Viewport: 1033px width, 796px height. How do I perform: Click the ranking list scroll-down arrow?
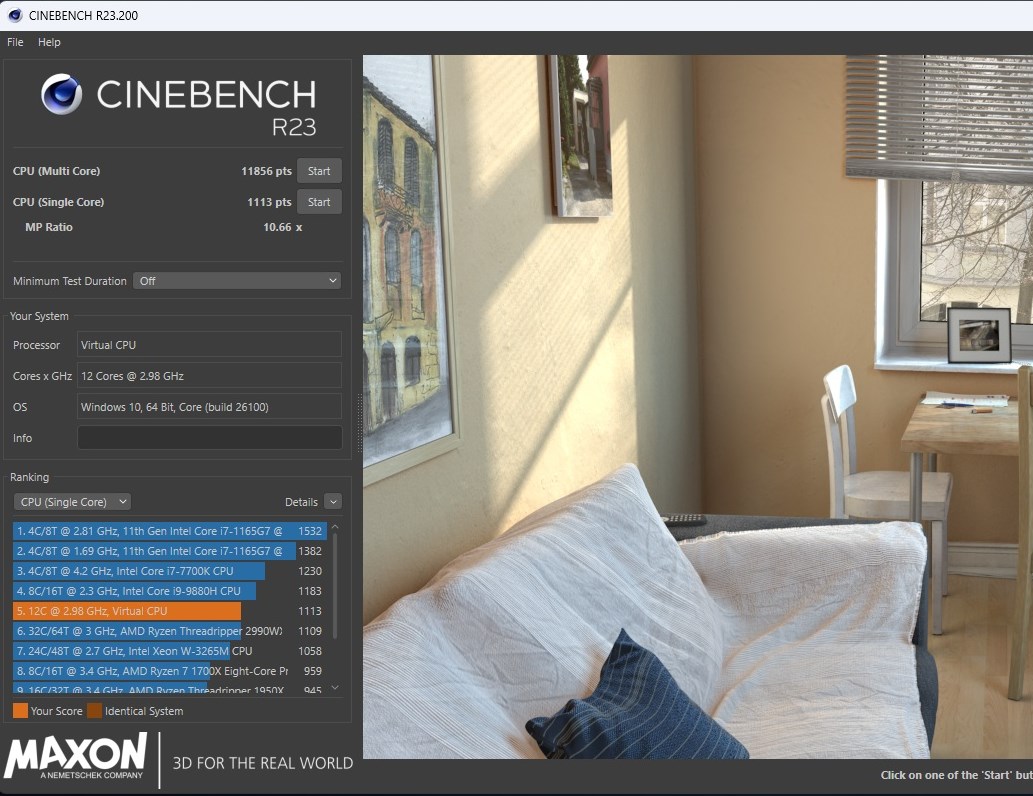pyautogui.click(x=335, y=688)
